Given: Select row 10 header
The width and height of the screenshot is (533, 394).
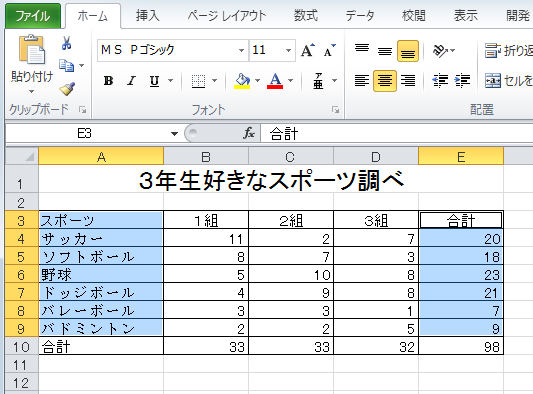Looking at the screenshot, I should 21,347.
